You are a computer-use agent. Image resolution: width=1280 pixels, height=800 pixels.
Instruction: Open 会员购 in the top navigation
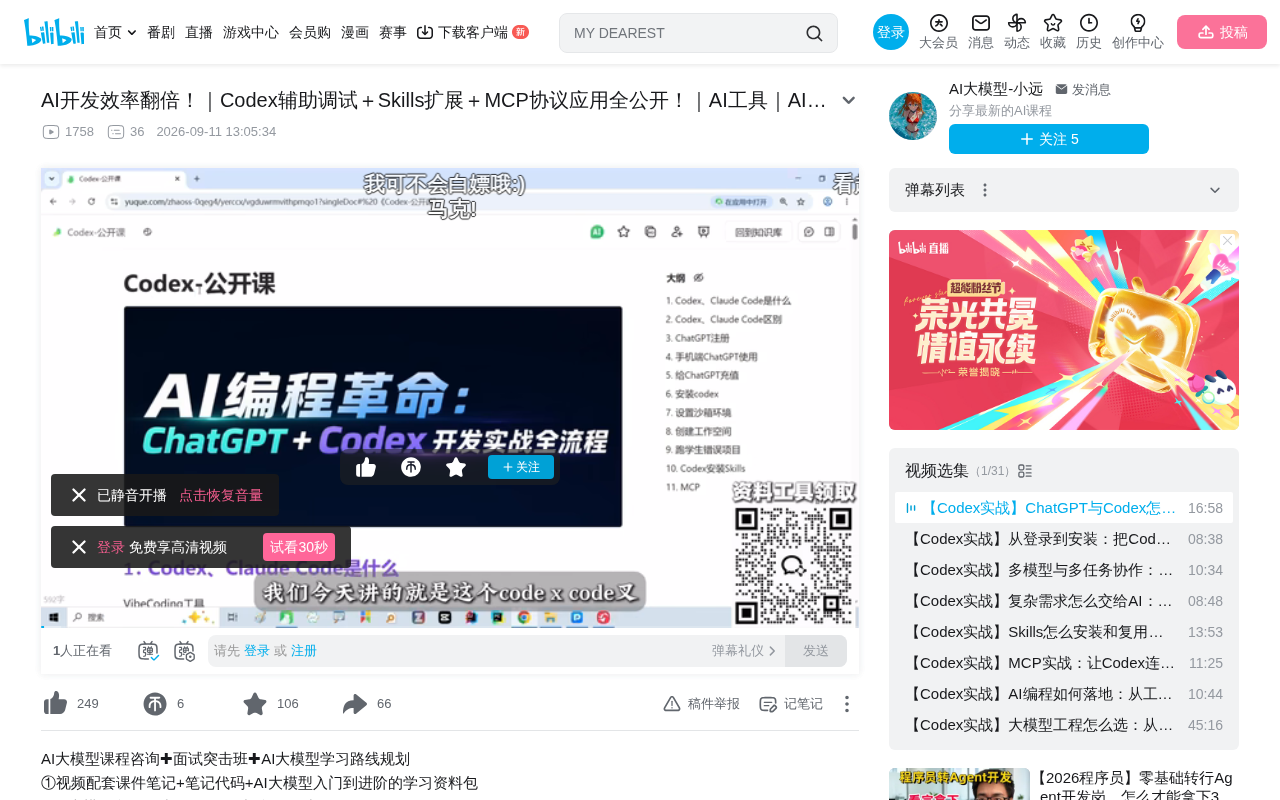(x=310, y=32)
